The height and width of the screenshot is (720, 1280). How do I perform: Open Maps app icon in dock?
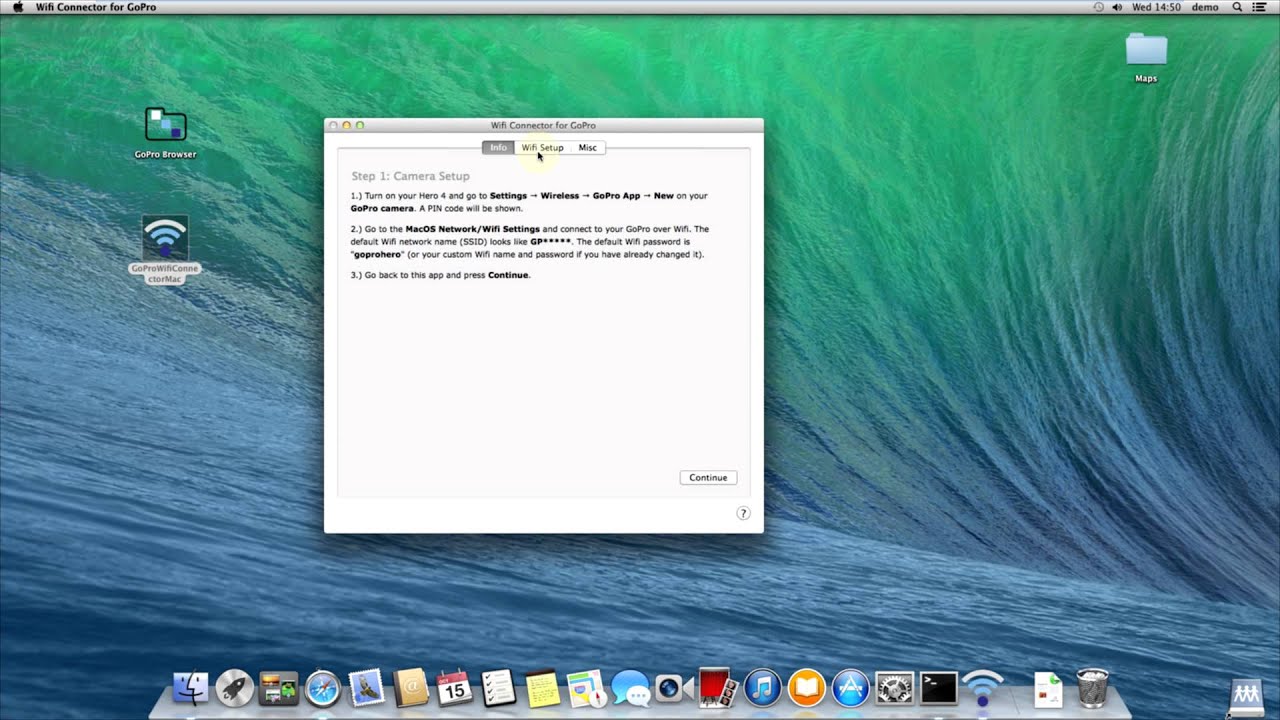[x=586, y=688]
